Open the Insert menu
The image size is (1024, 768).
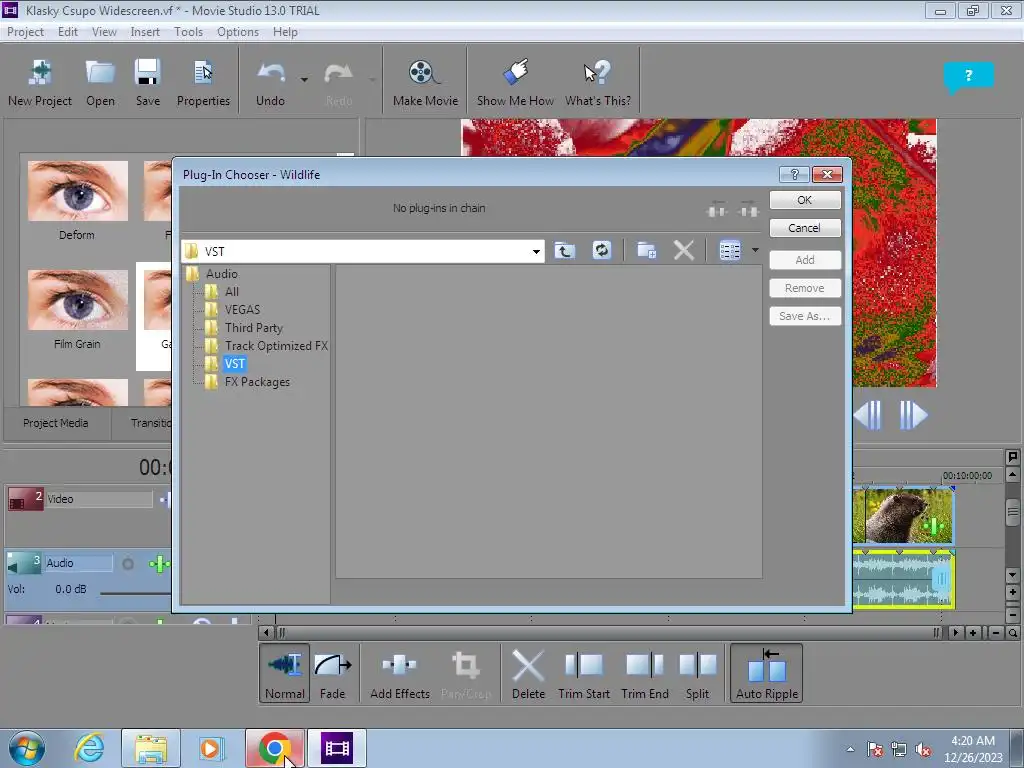[145, 32]
